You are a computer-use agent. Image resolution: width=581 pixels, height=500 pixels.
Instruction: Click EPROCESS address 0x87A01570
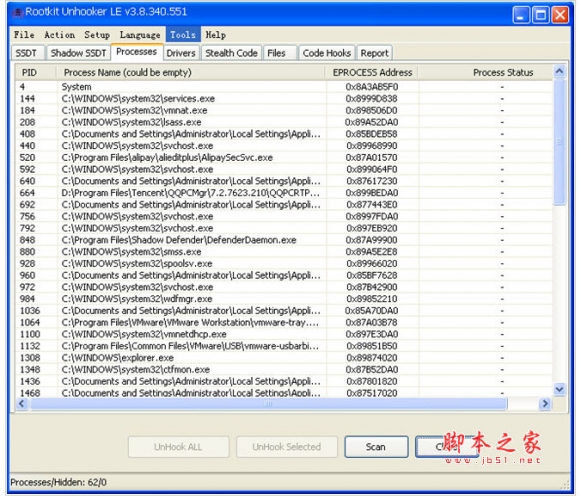372,158
